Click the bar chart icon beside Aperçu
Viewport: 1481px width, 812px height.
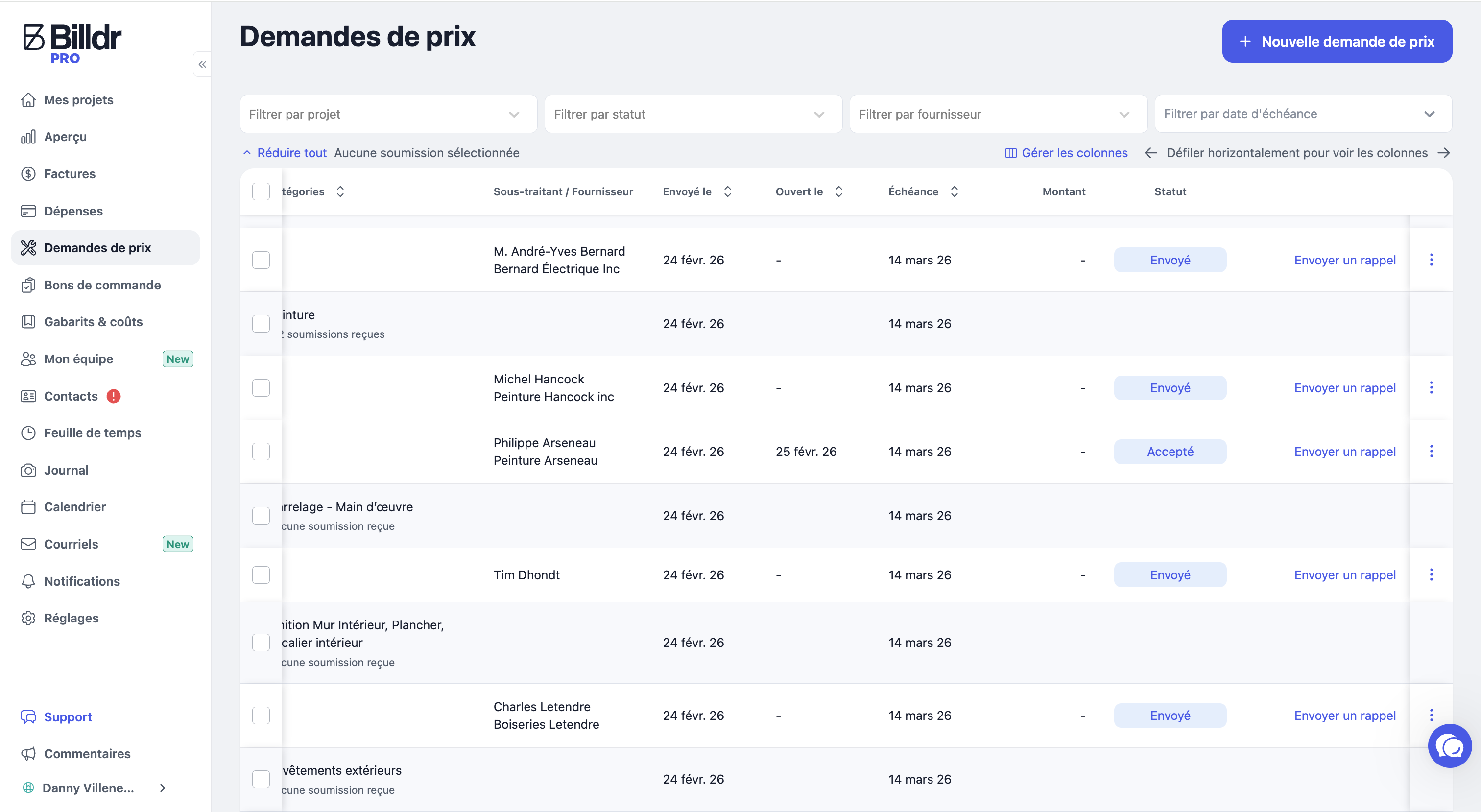click(28, 137)
